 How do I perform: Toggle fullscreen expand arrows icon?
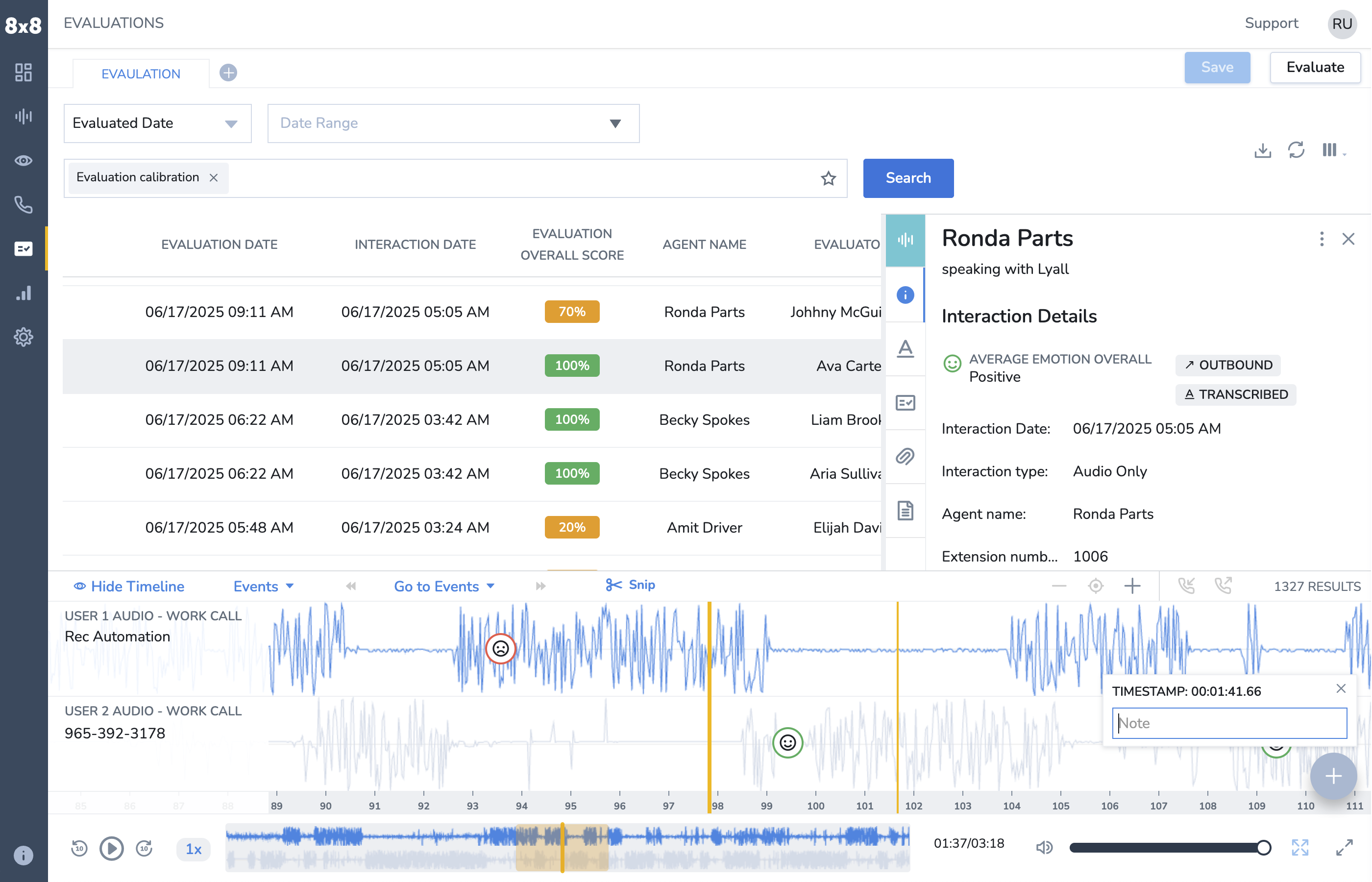pos(1300,847)
